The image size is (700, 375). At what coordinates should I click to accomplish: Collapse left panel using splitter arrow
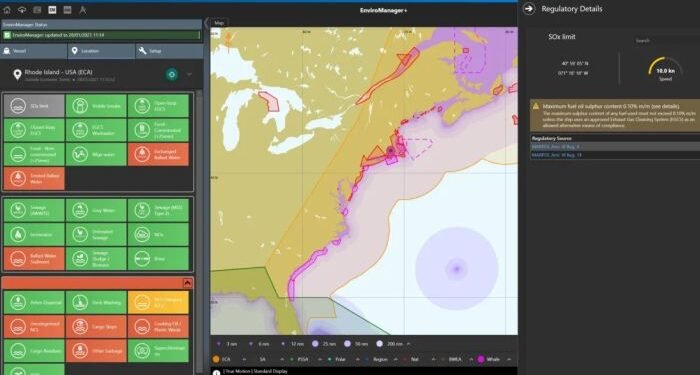(207, 22)
